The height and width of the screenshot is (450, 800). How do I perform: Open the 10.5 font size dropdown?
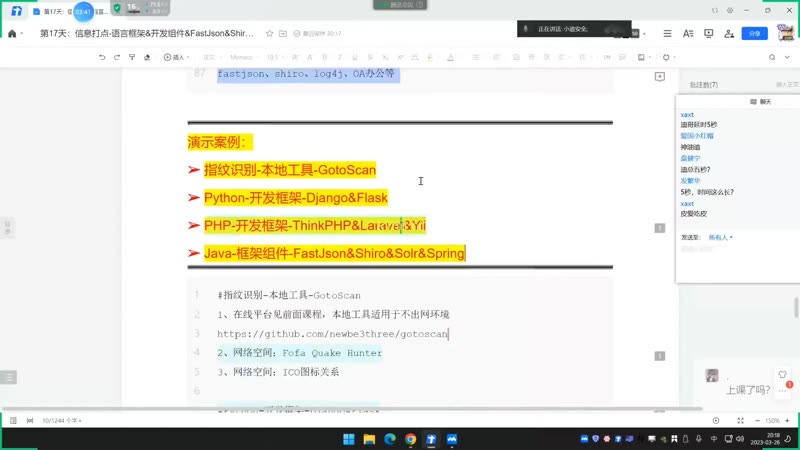coord(274,57)
